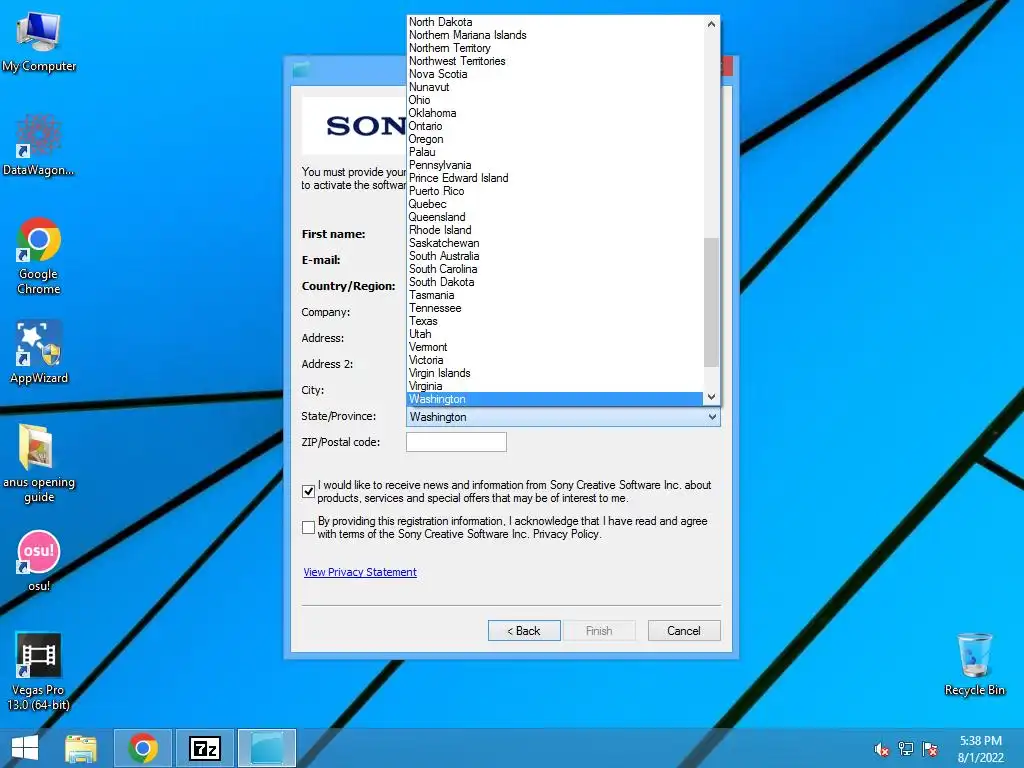Open 7-Zip from the taskbar
This screenshot has height=768, width=1024.
point(204,748)
